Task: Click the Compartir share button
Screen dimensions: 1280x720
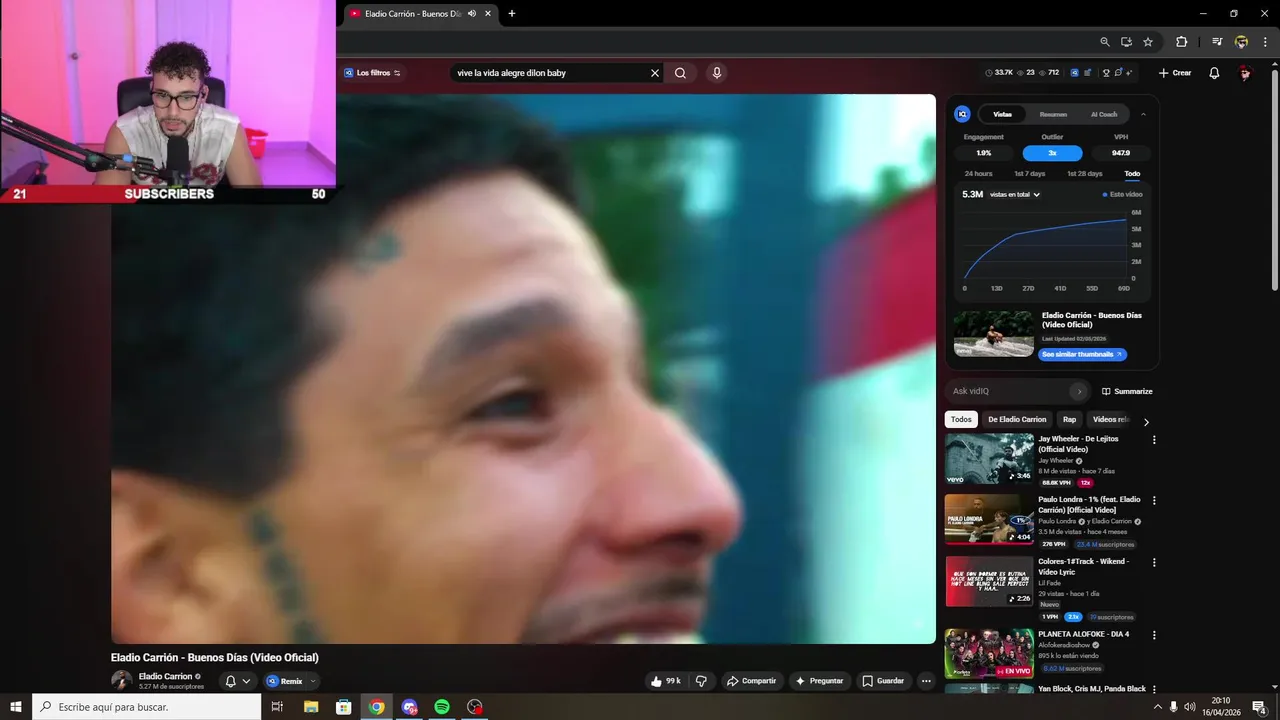Action: click(x=751, y=681)
